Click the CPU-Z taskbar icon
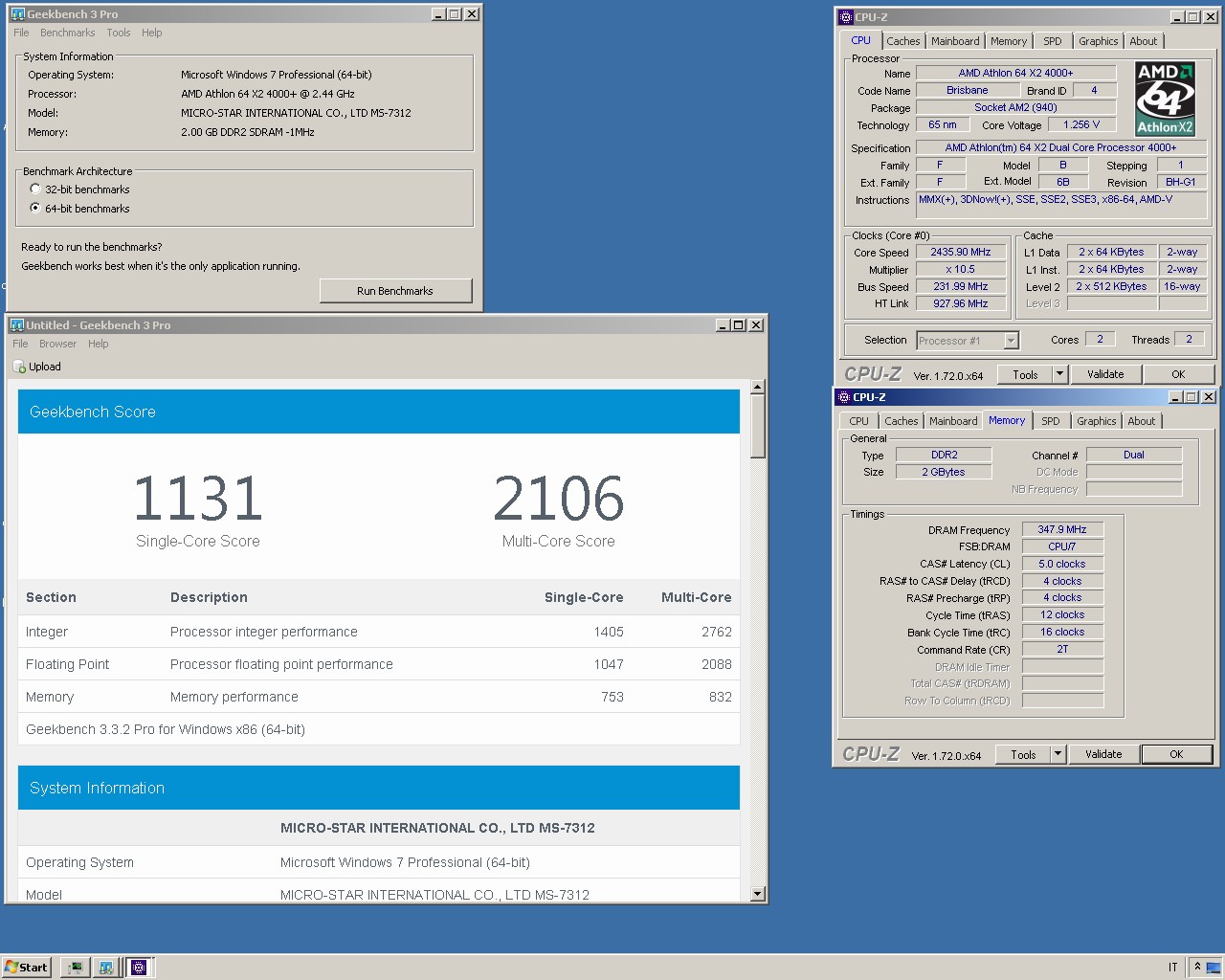The width and height of the screenshot is (1225, 980). [x=139, y=967]
